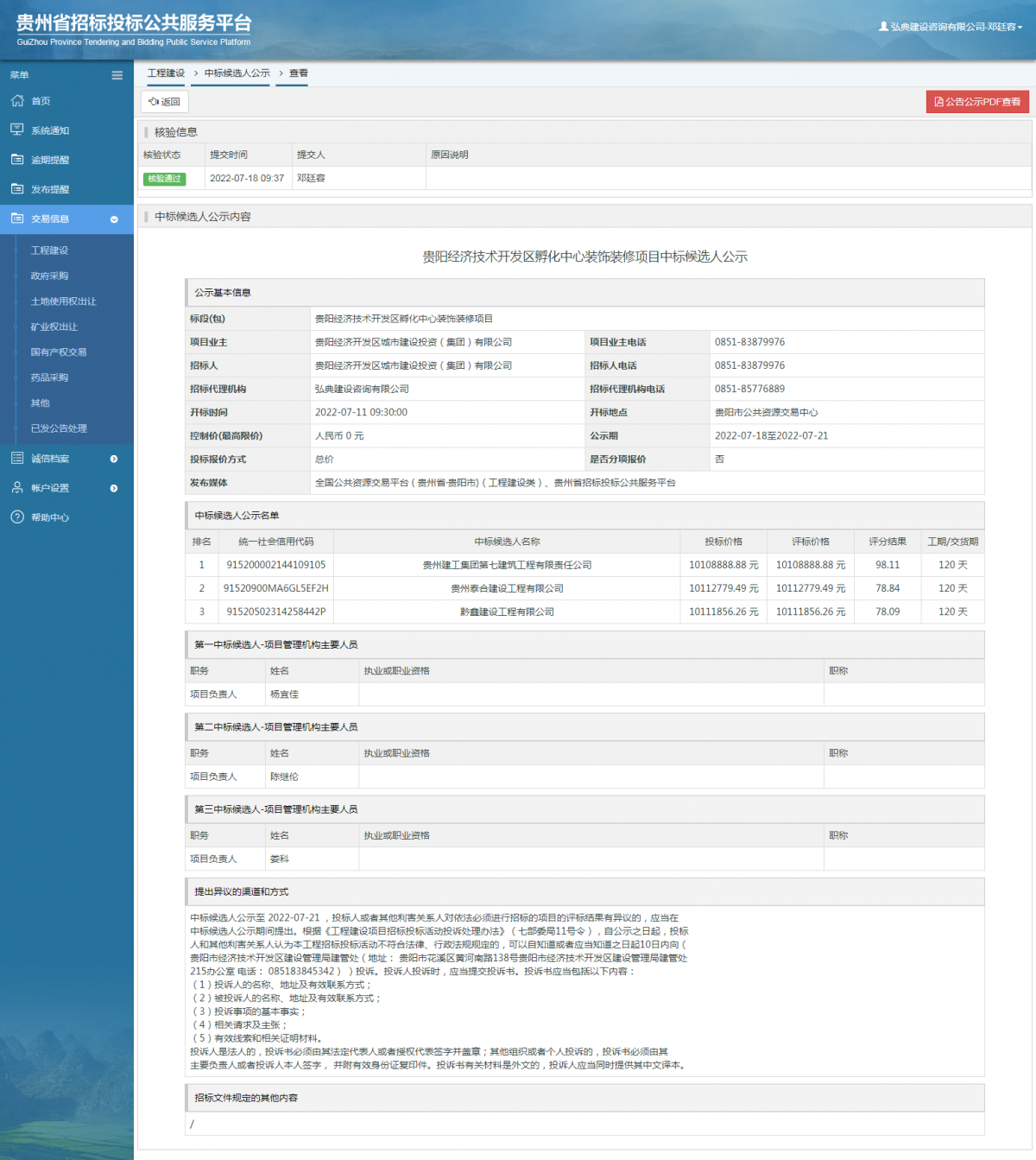The height and width of the screenshot is (1160, 1036).
Task: Click the hamburger menu icon in sidebar header
Action: point(117,75)
